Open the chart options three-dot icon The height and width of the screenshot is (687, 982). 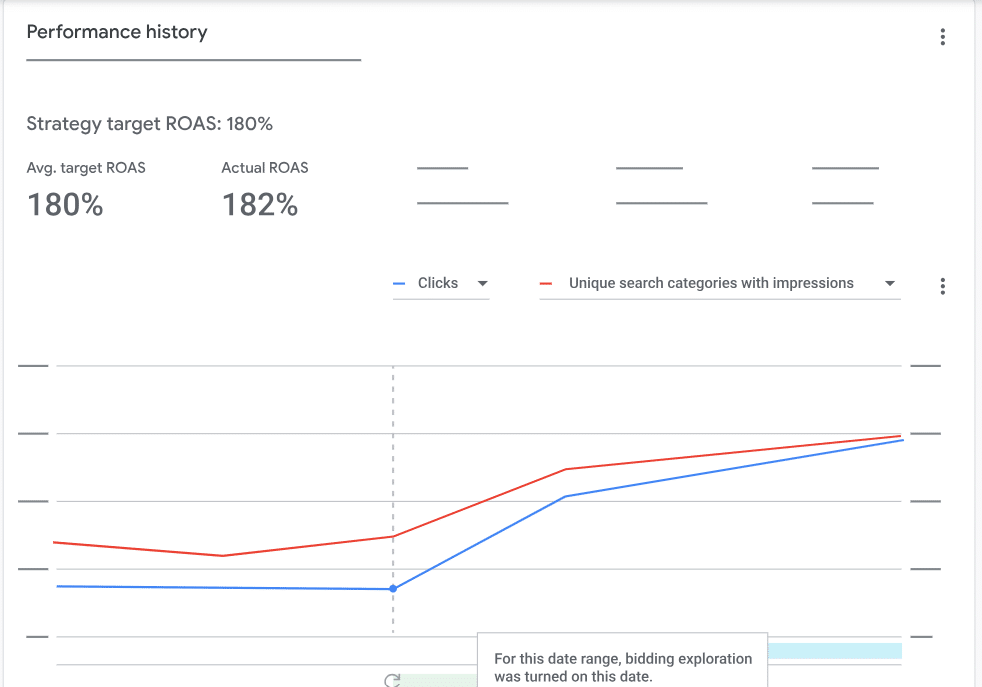(x=942, y=286)
